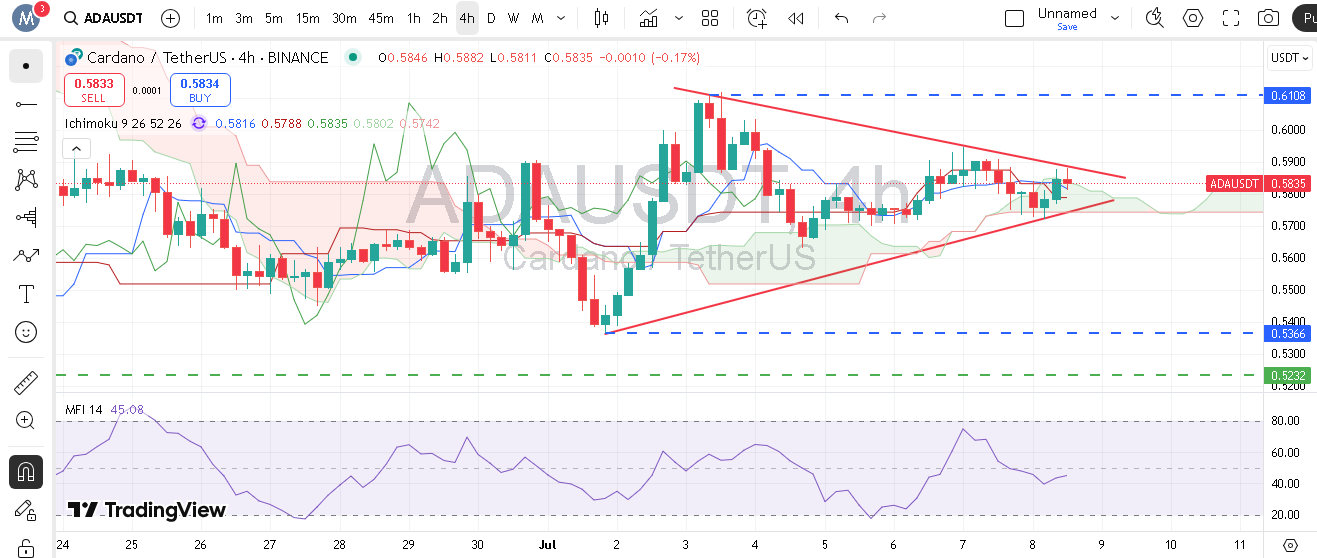Open the candlestick chart type selector
This screenshot has width=1317, height=558.
tap(601, 18)
